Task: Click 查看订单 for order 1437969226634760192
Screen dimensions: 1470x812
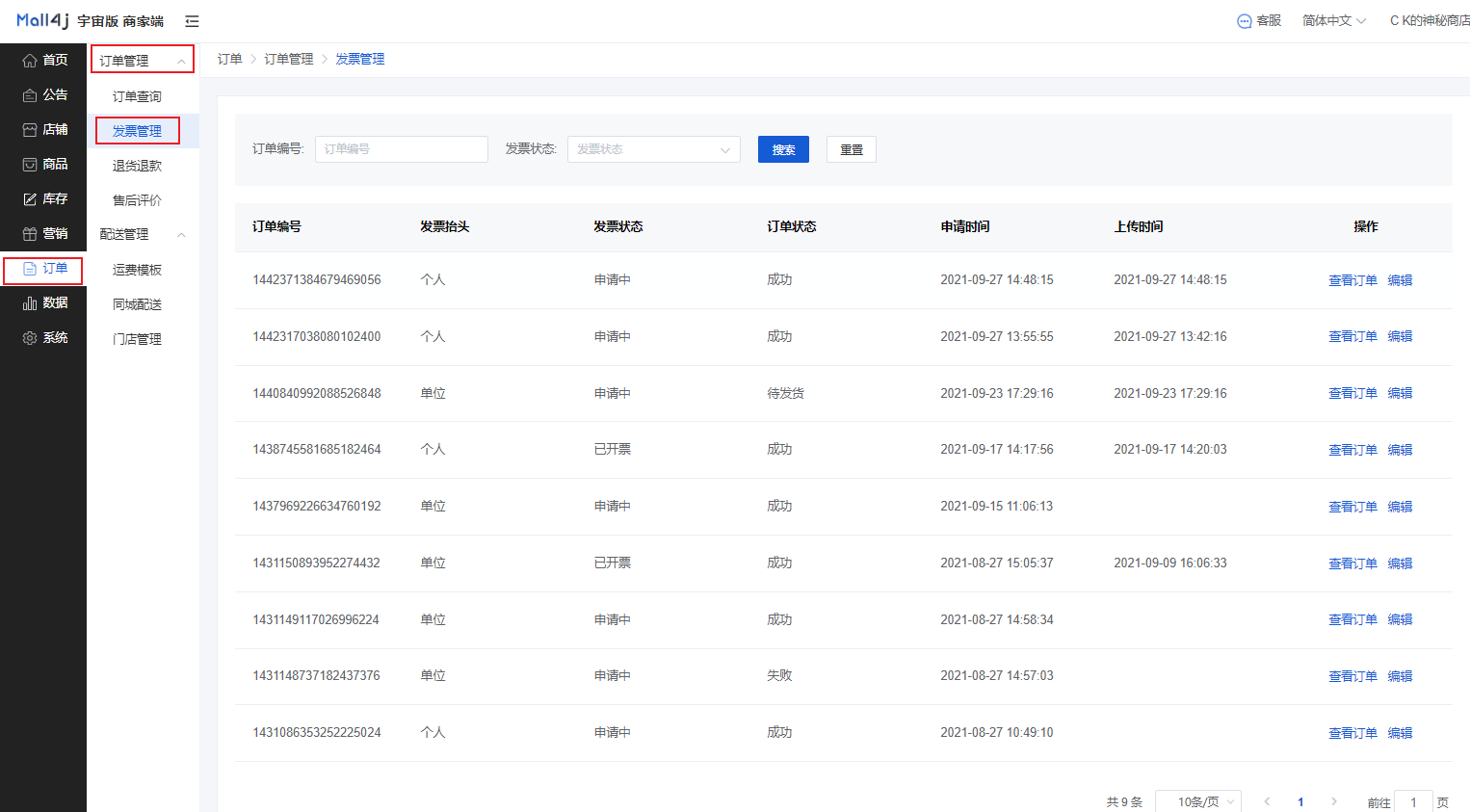Action: [x=1352, y=507]
